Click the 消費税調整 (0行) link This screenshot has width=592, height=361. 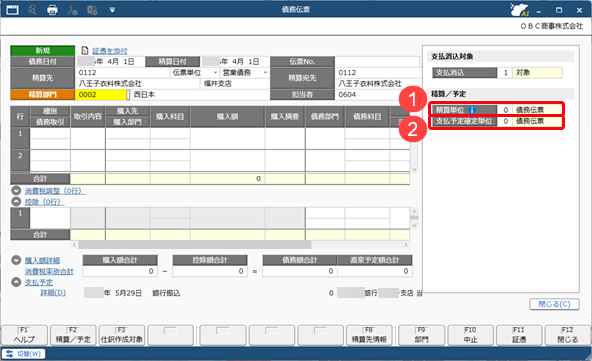(x=55, y=191)
